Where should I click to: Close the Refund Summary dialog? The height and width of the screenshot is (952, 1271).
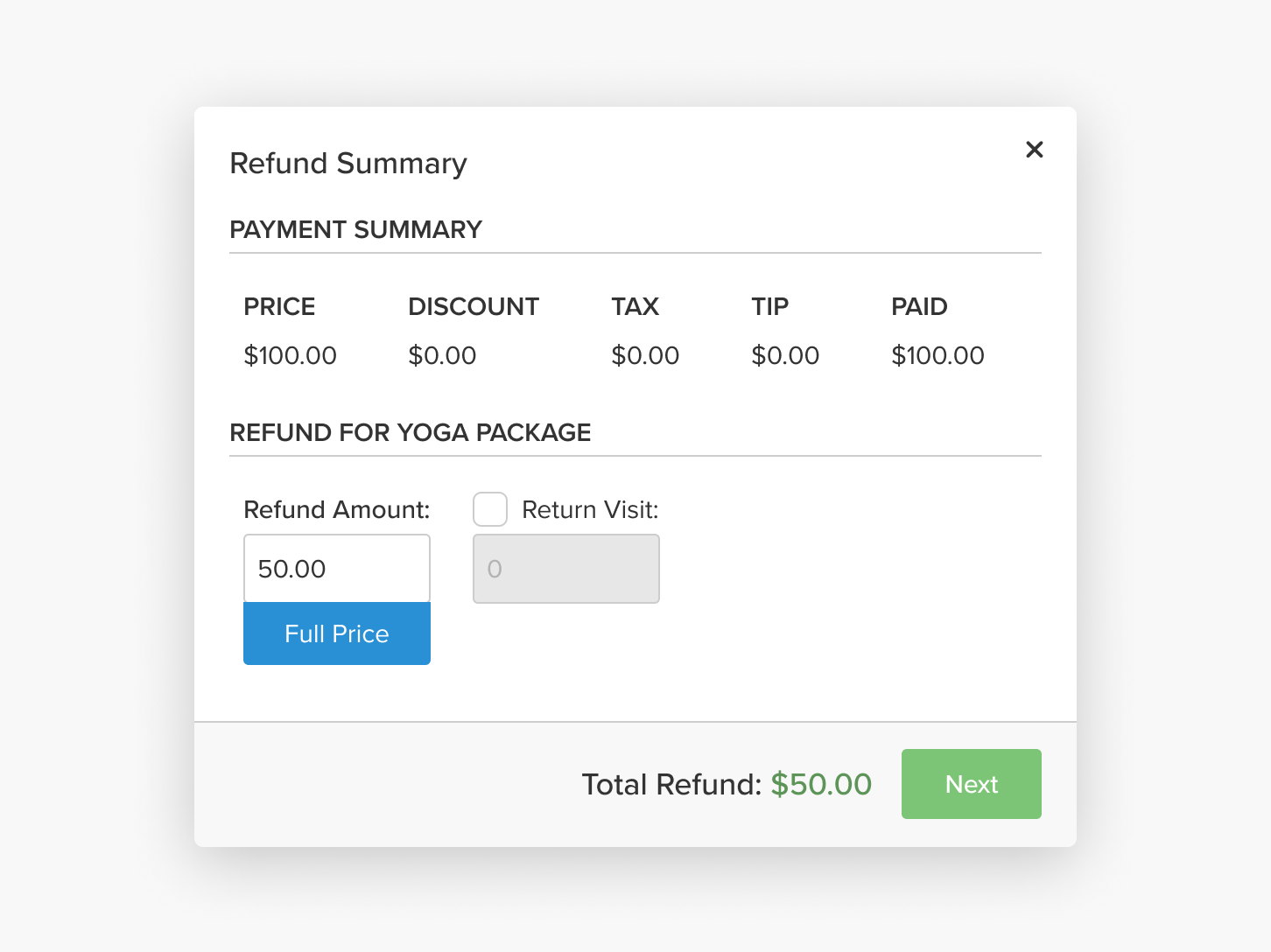[1034, 150]
